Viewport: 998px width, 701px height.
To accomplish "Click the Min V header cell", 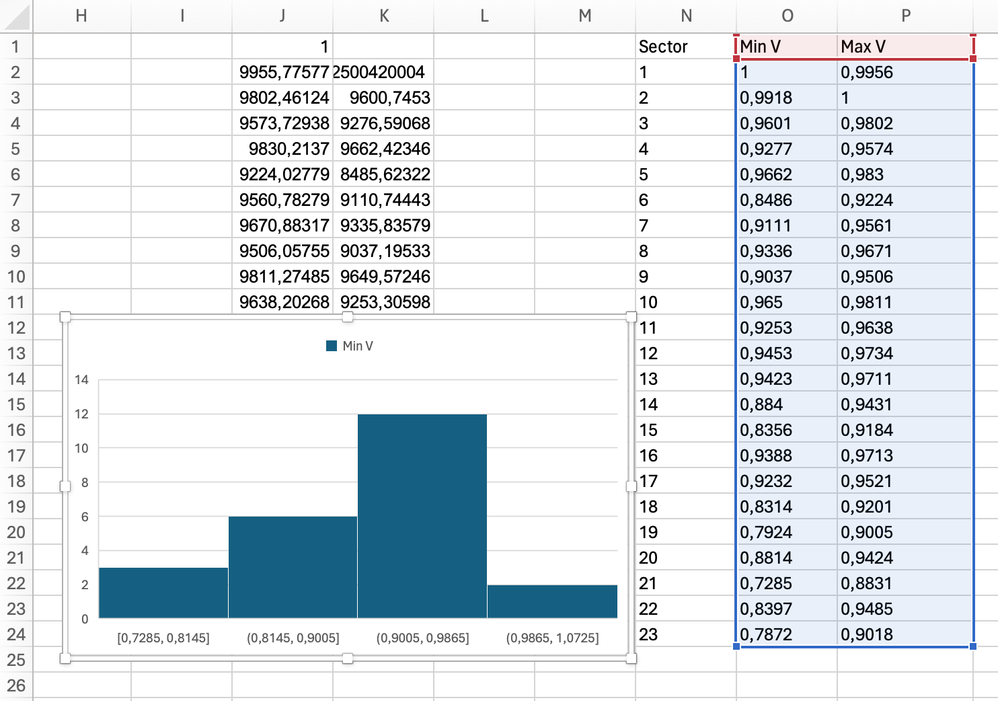I will 787,46.
